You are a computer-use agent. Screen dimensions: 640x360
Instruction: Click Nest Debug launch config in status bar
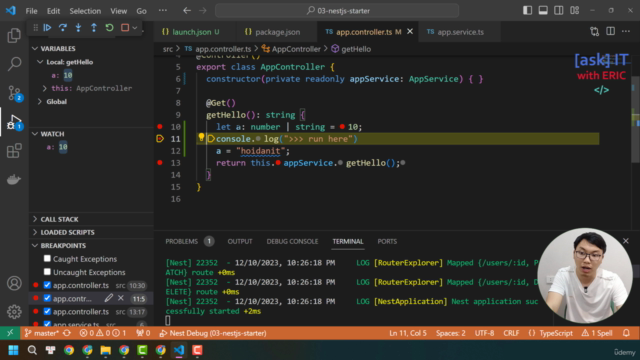pyautogui.click(x=213, y=333)
